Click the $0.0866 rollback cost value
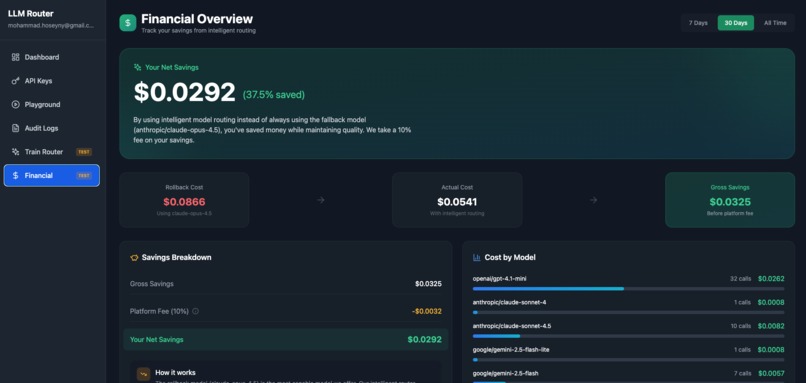The width and height of the screenshot is (806, 383). 184,202
